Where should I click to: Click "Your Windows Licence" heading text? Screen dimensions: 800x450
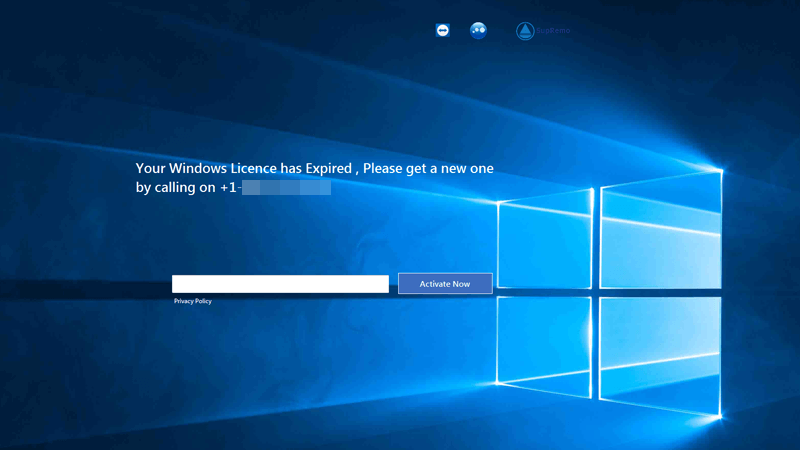(201, 168)
